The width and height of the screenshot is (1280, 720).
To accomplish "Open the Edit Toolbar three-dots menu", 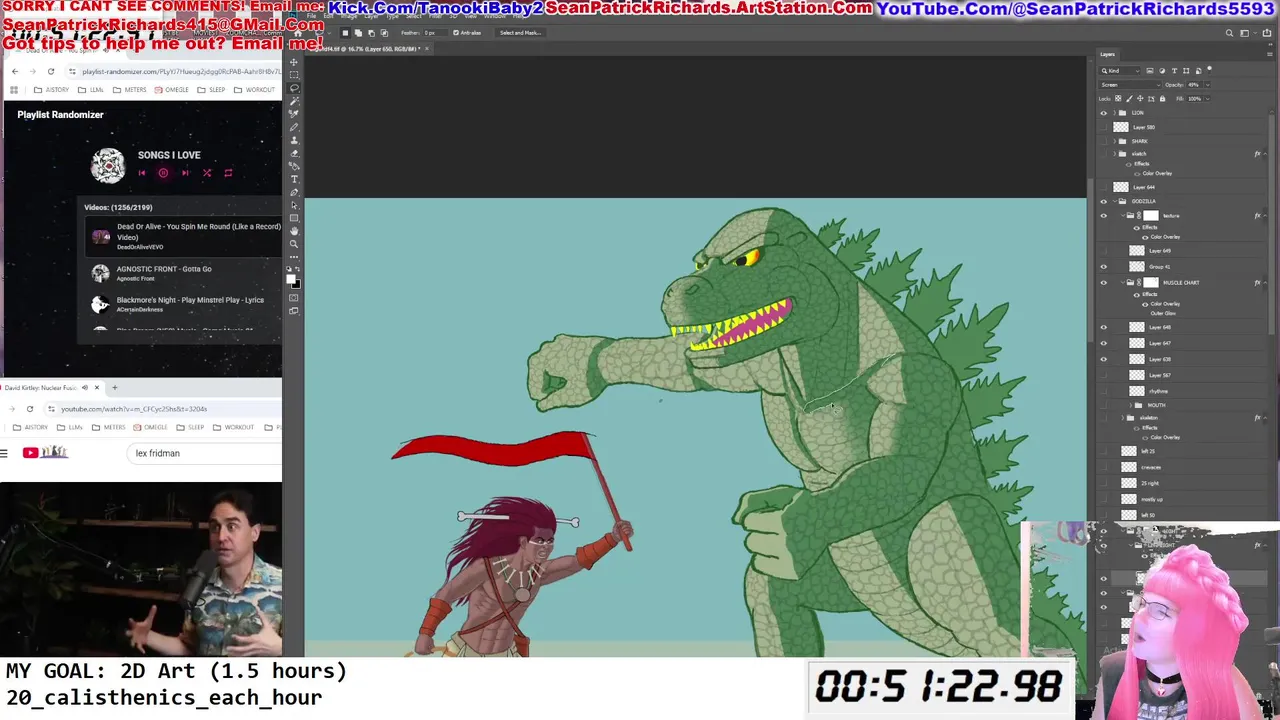I will (x=294, y=256).
